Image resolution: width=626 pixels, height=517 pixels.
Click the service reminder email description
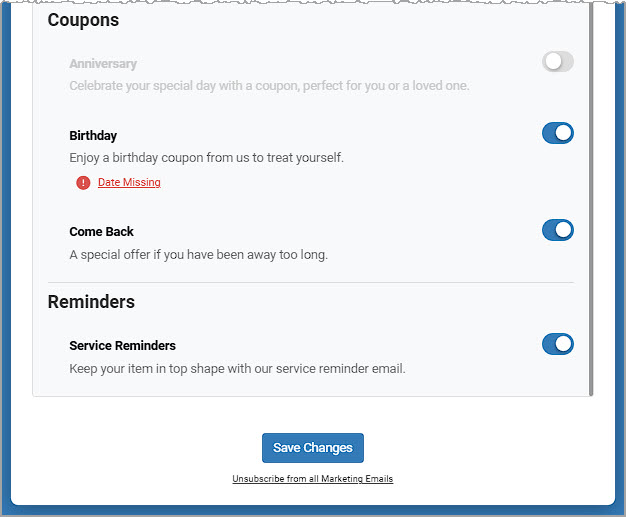(x=237, y=369)
